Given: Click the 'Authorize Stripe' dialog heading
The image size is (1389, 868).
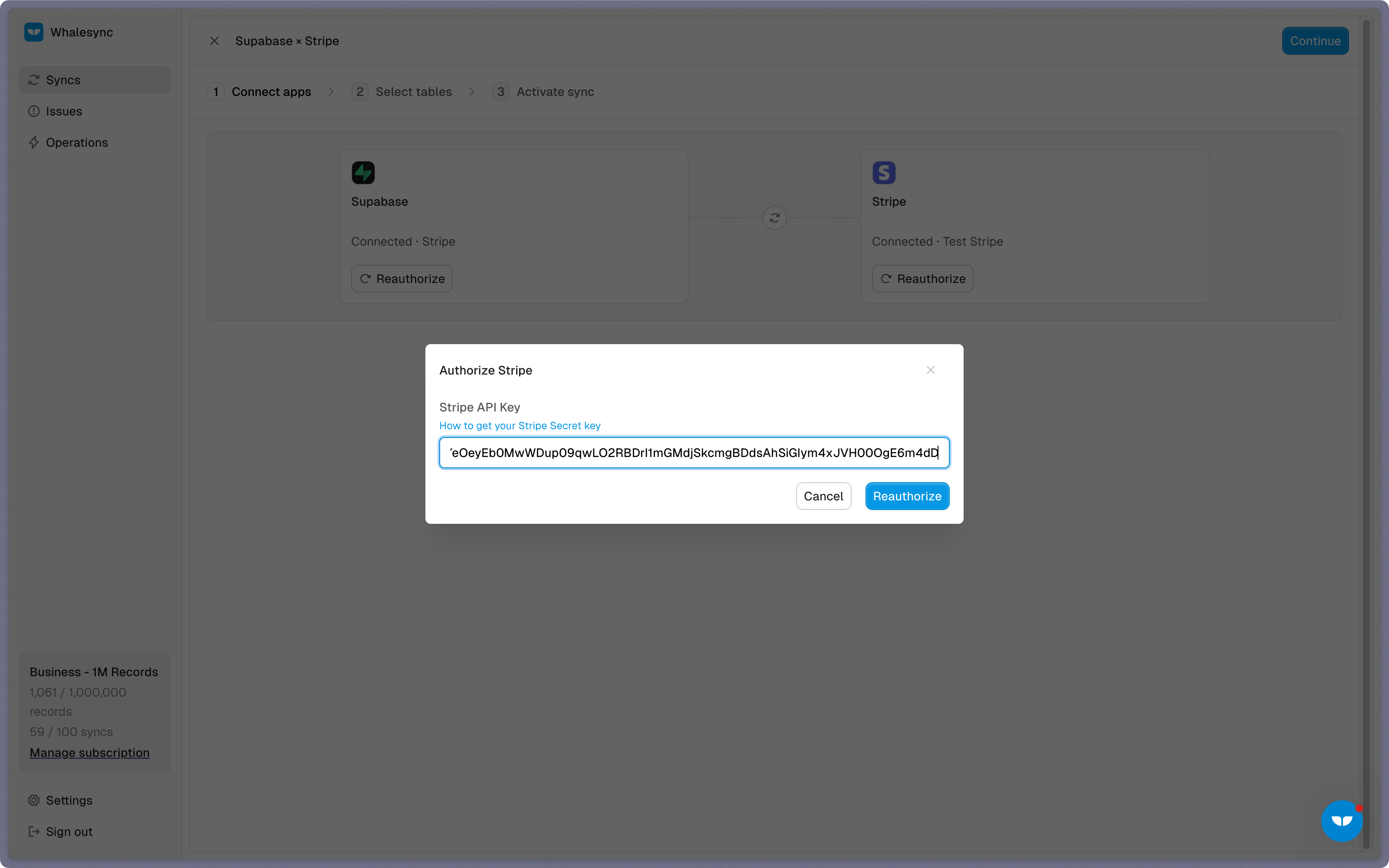Looking at the screenshot, I should click(x=486, y=370).
